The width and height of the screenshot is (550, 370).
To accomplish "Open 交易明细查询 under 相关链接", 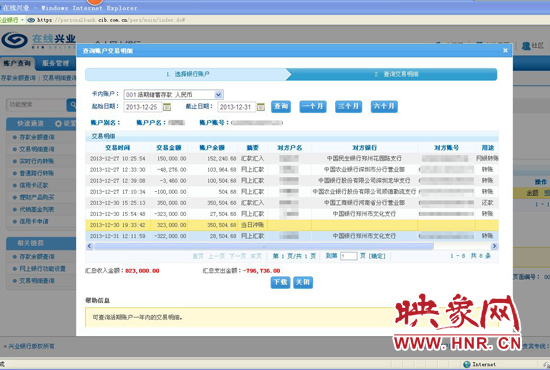I will [x=37, y=281].
